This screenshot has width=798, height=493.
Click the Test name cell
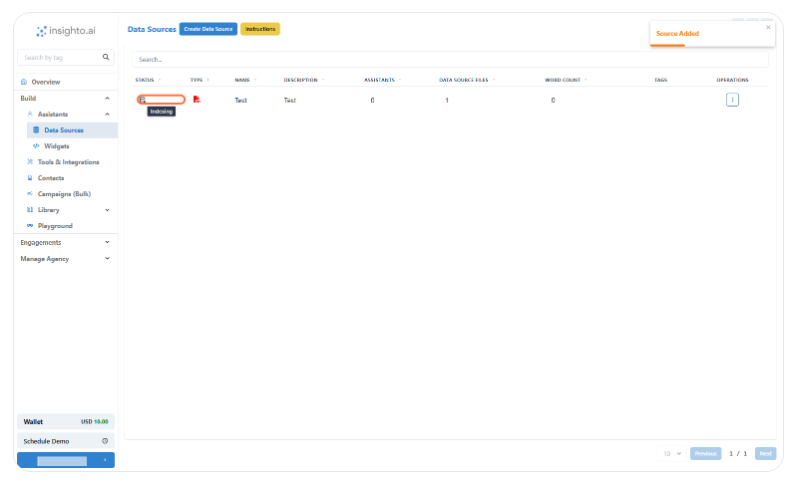point(241,100)
